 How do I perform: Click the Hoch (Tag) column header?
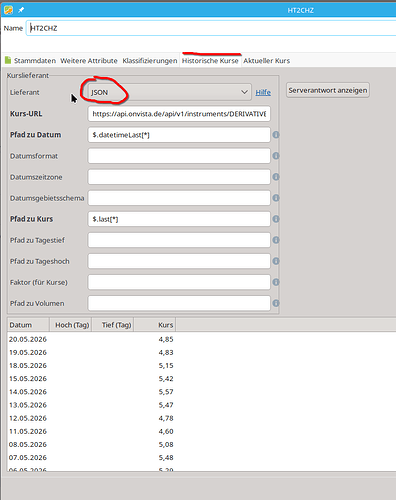(71, 325)
